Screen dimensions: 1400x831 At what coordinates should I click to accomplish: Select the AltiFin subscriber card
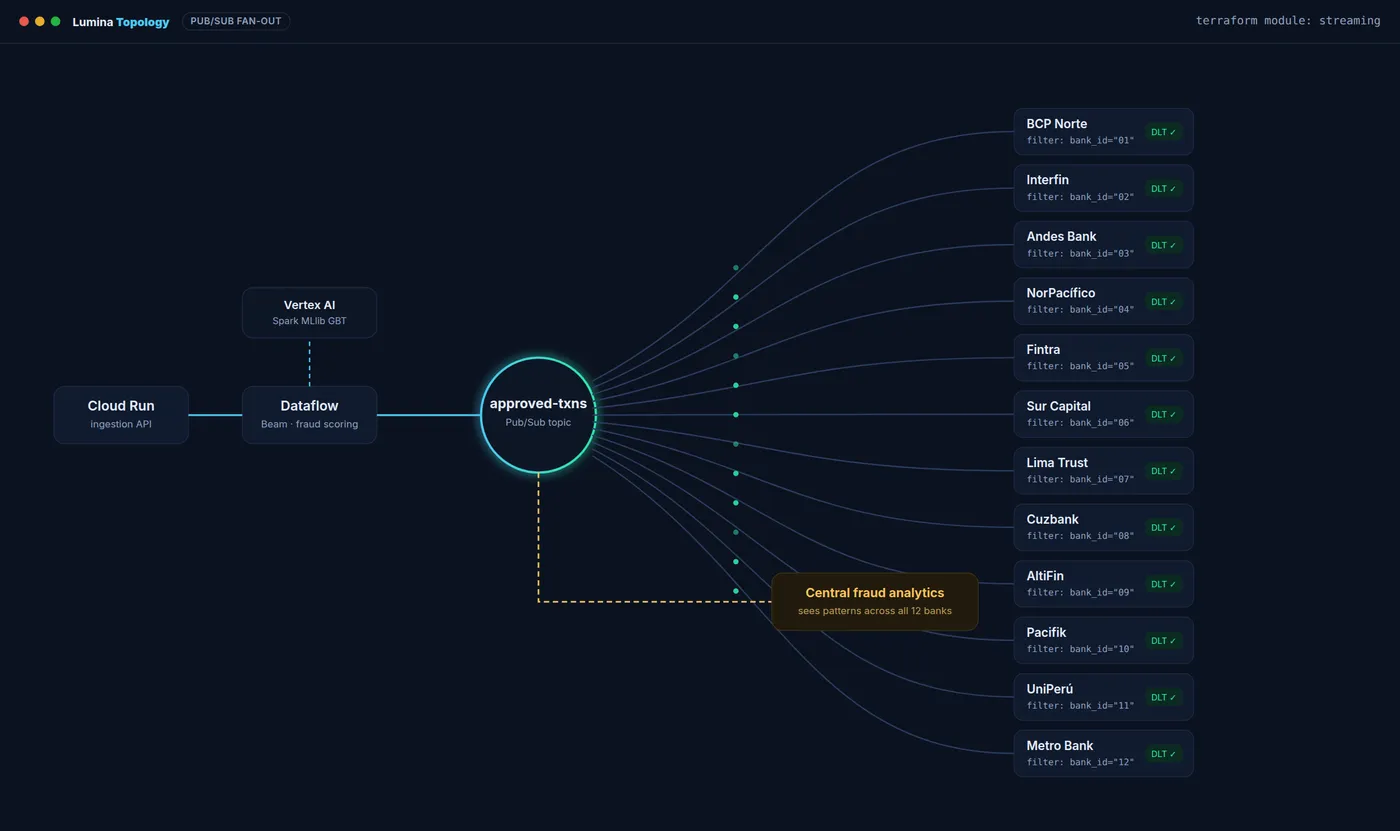pos(1103,584)
